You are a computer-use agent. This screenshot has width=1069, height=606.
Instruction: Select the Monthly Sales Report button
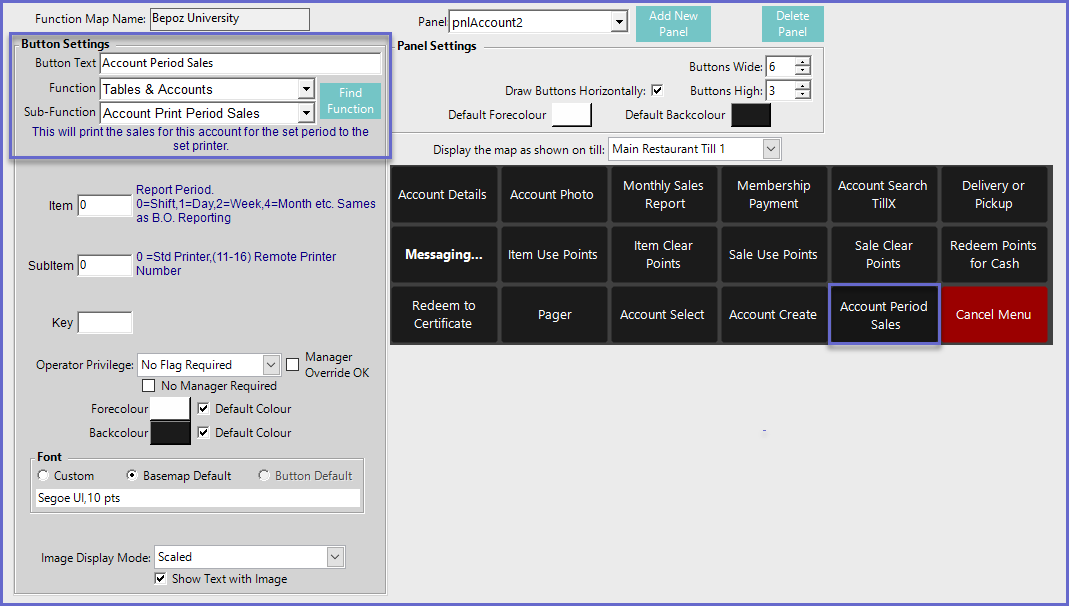[x=663, y=195]
